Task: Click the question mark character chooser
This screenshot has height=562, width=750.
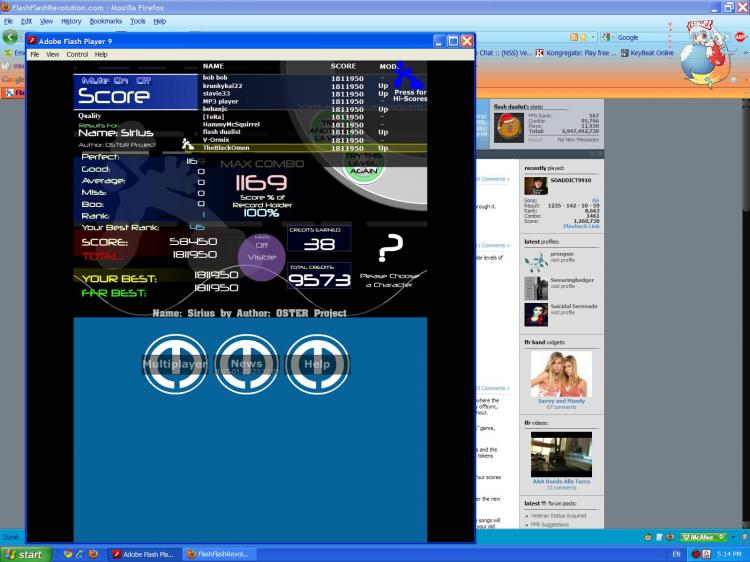Action: (390, 247)
